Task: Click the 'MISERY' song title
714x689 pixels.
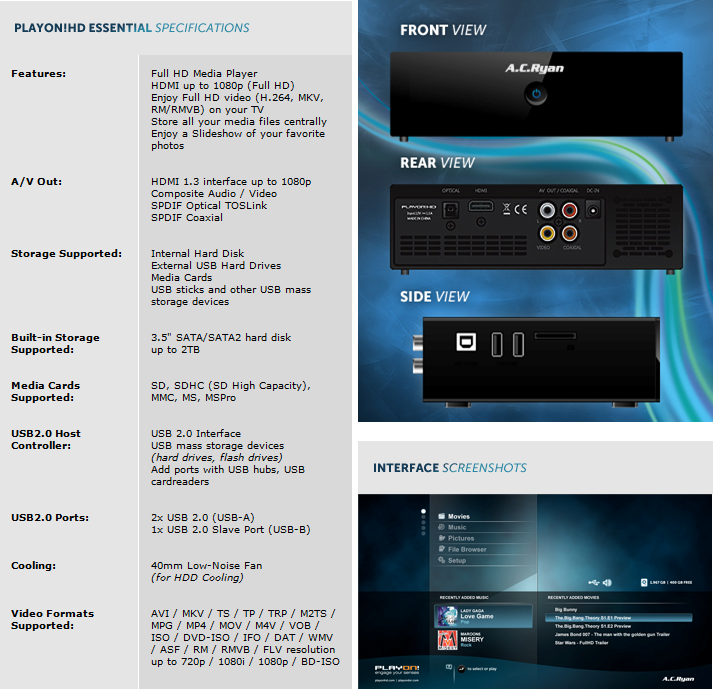Action: click(x=472, y=639)
